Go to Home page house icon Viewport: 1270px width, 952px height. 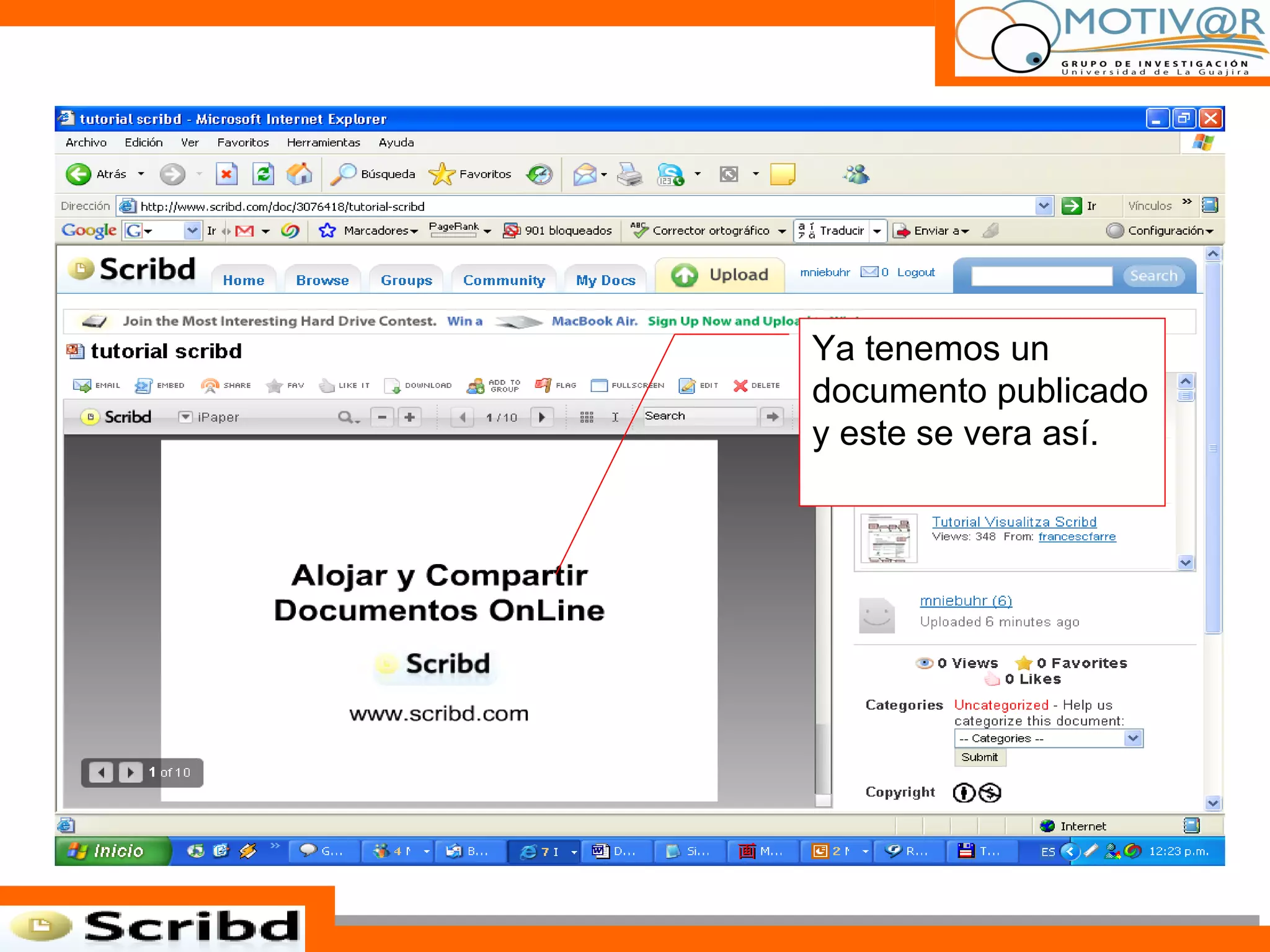[300, 174]
